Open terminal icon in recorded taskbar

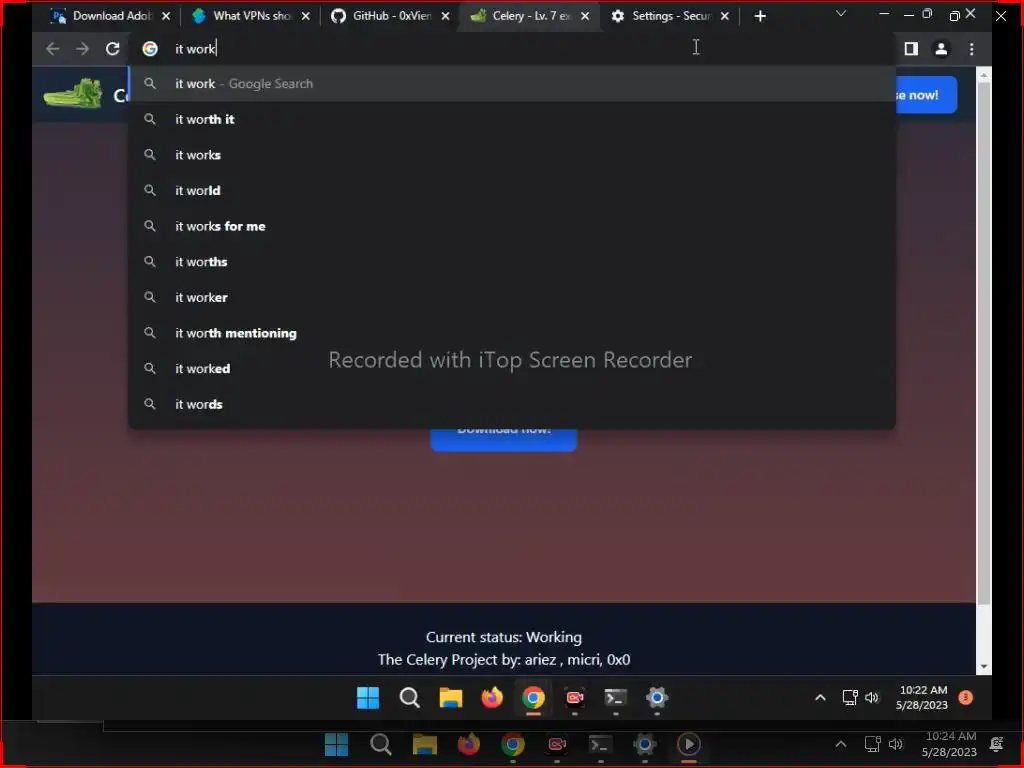coord(616,697)
